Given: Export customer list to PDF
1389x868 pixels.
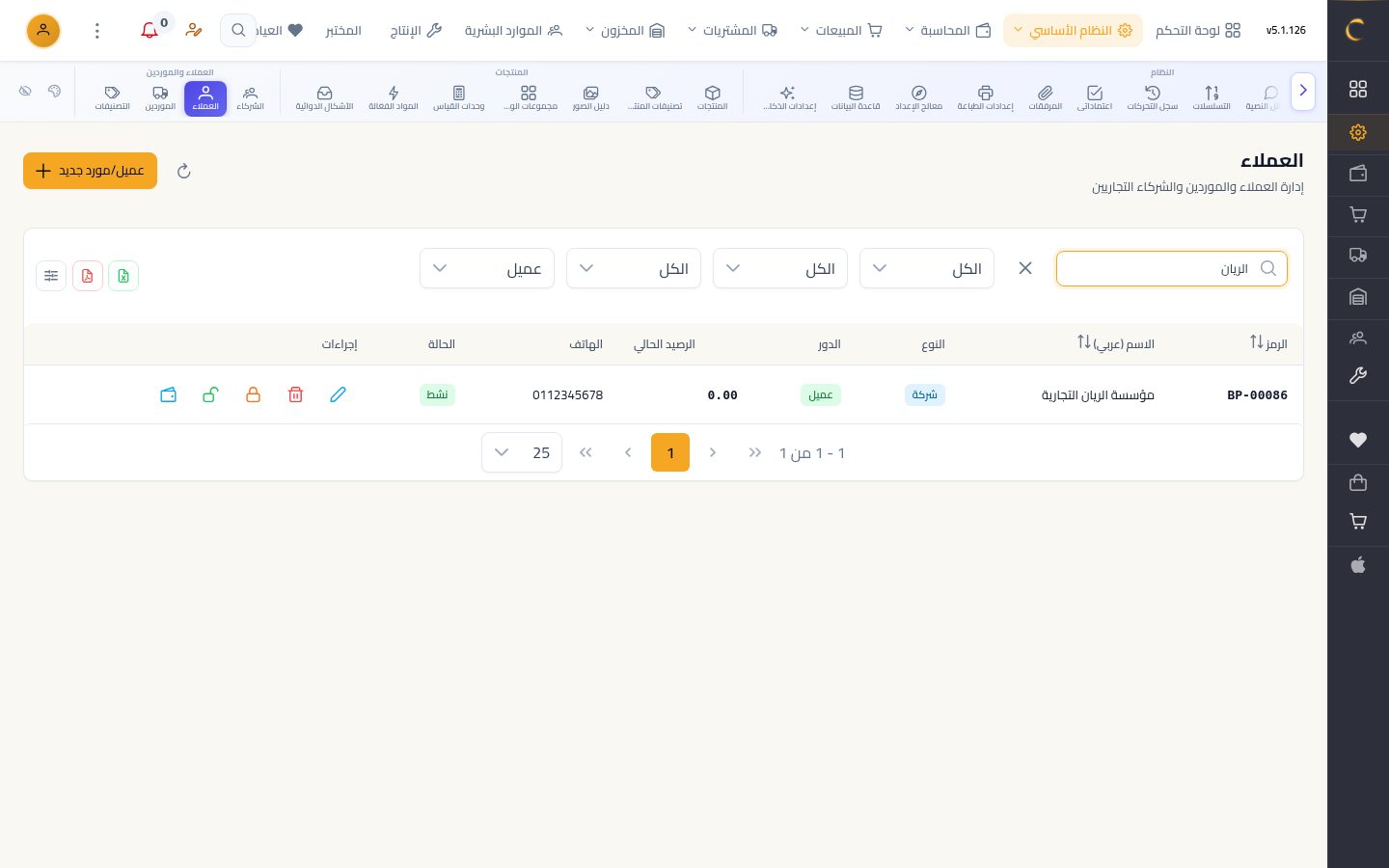Looking at the screenshot, I should click(x=88, y=276).
